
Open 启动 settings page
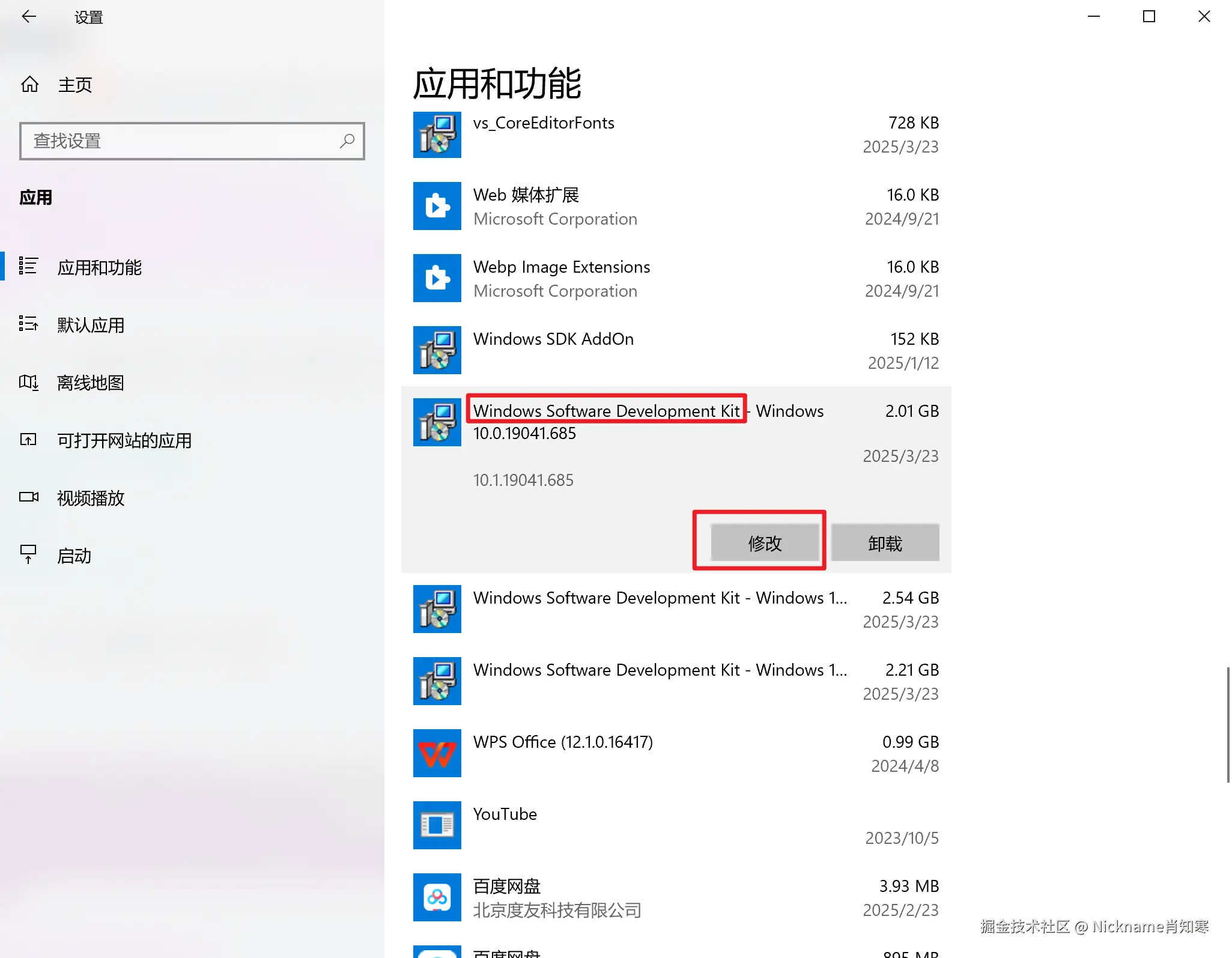coord(74,556)
